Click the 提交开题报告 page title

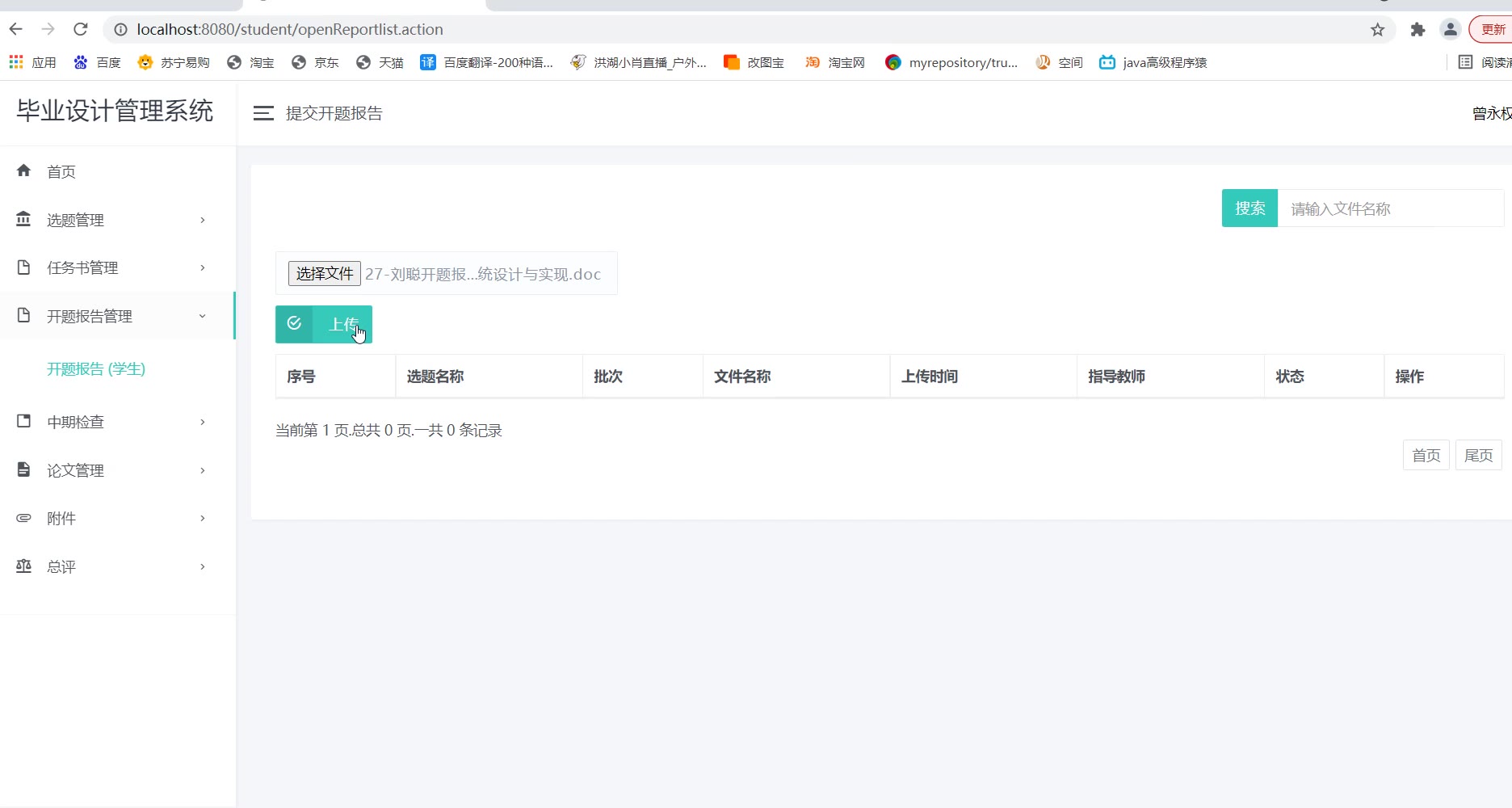334,113
